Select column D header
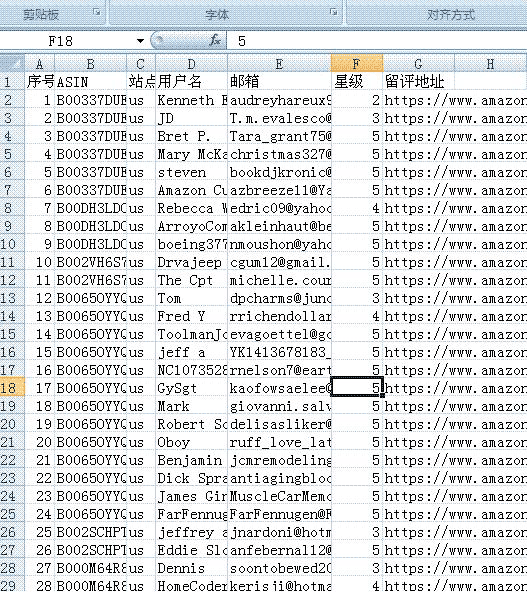 (x=191, y=63)
